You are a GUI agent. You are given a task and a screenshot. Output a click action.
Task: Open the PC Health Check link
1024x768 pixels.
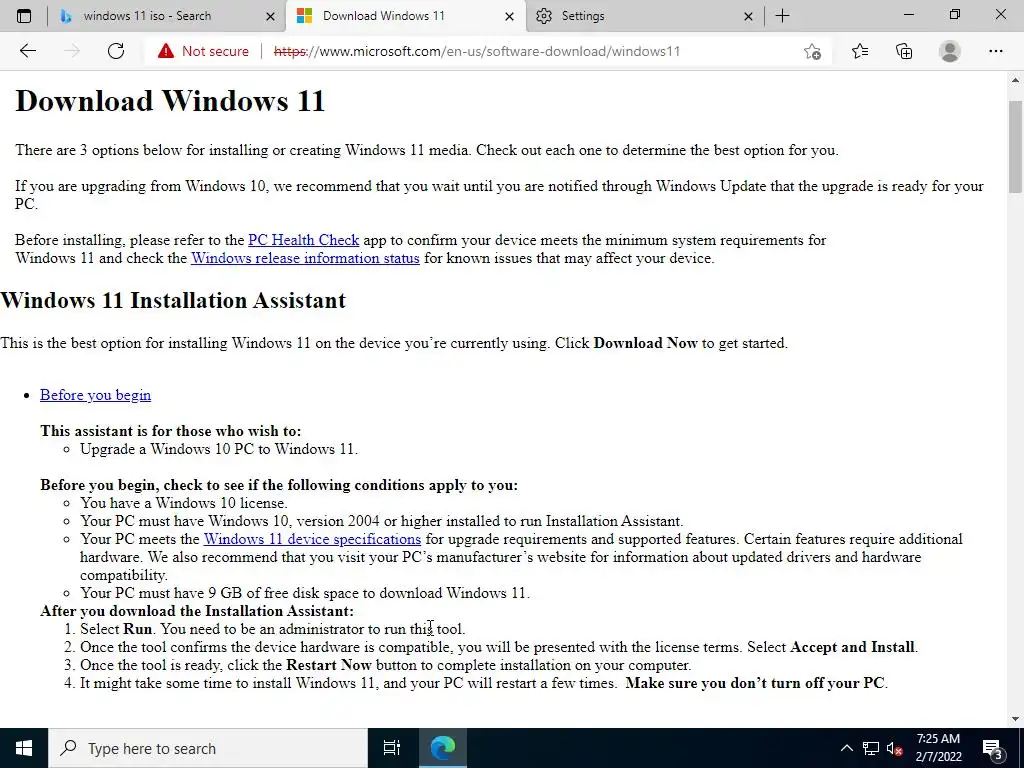(x=304, y=240)
